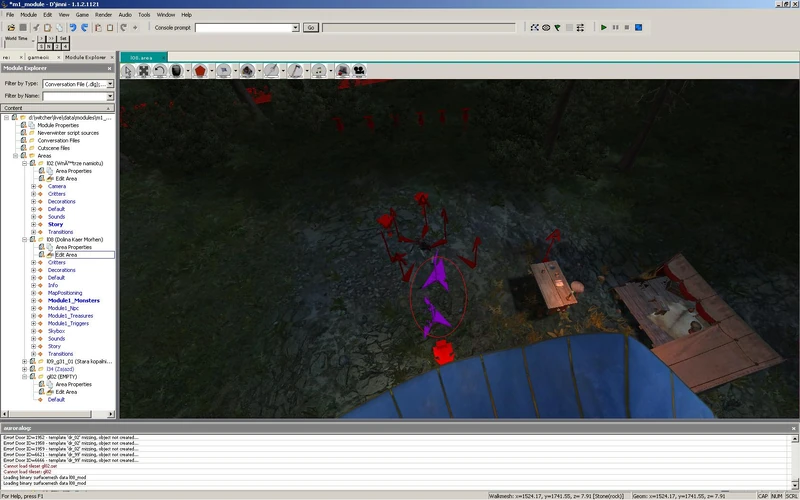800x500 pixels.
Task: Open the Render menu
Action: (103, 15)
